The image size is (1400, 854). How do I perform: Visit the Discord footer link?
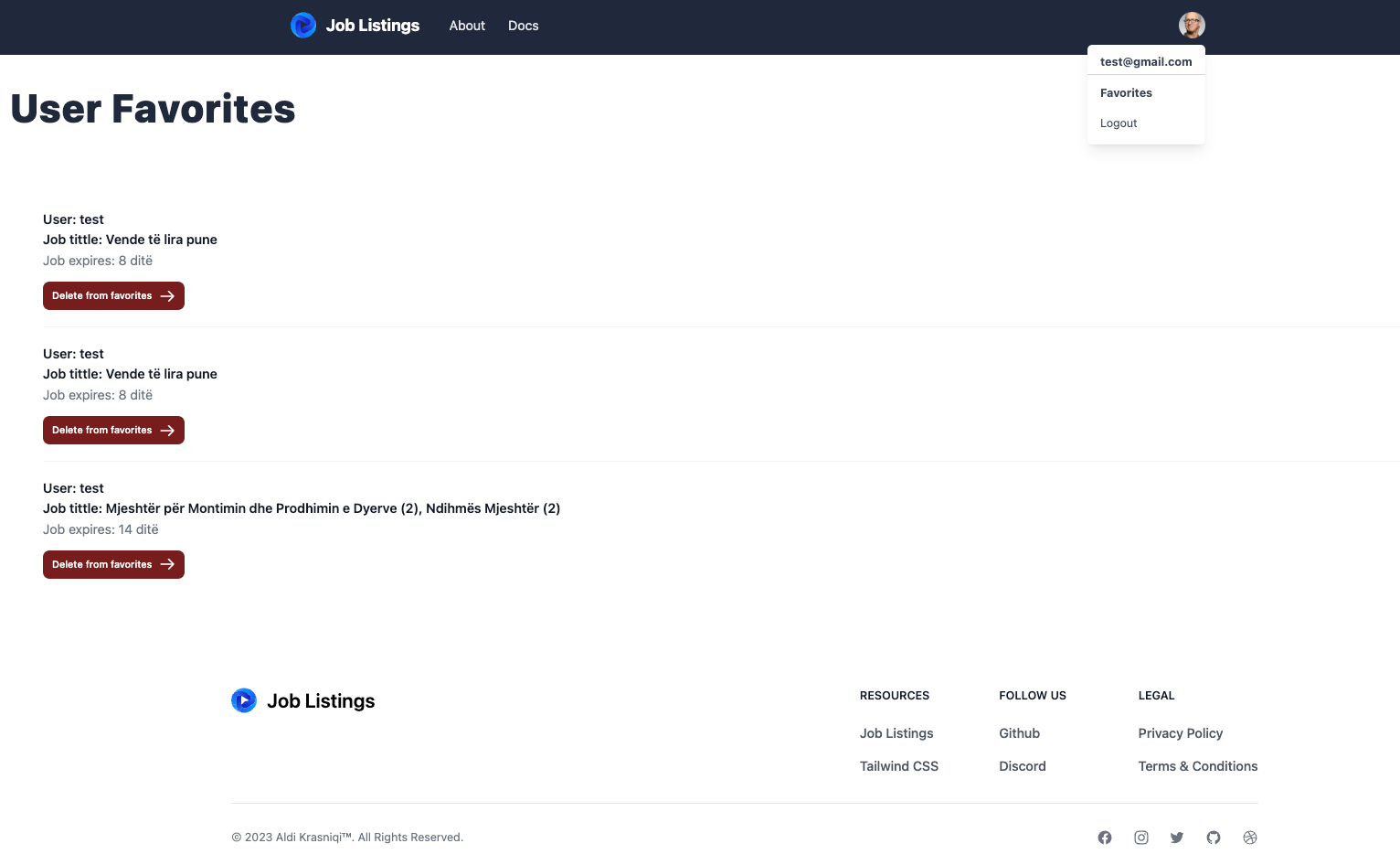pyautogui.click(x=1022, y=766)
